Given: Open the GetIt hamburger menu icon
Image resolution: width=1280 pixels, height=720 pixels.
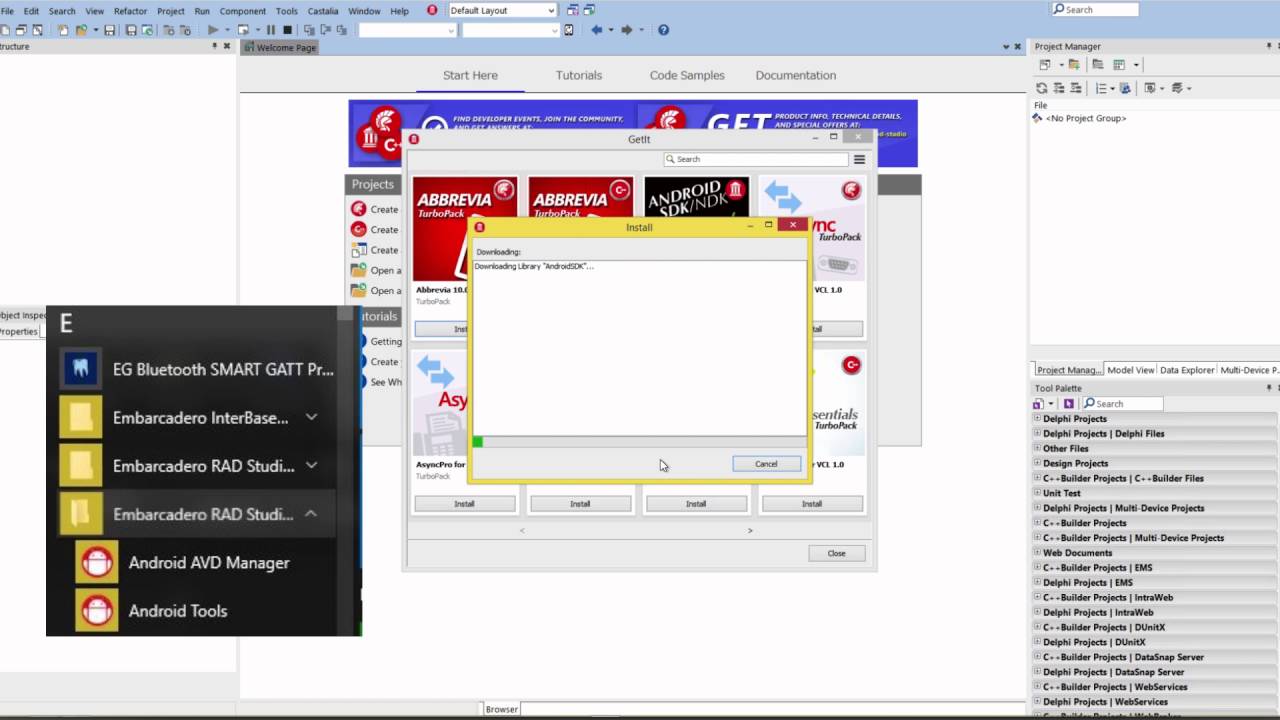Looking at the screenshot, I should click(x=859, y=159).
